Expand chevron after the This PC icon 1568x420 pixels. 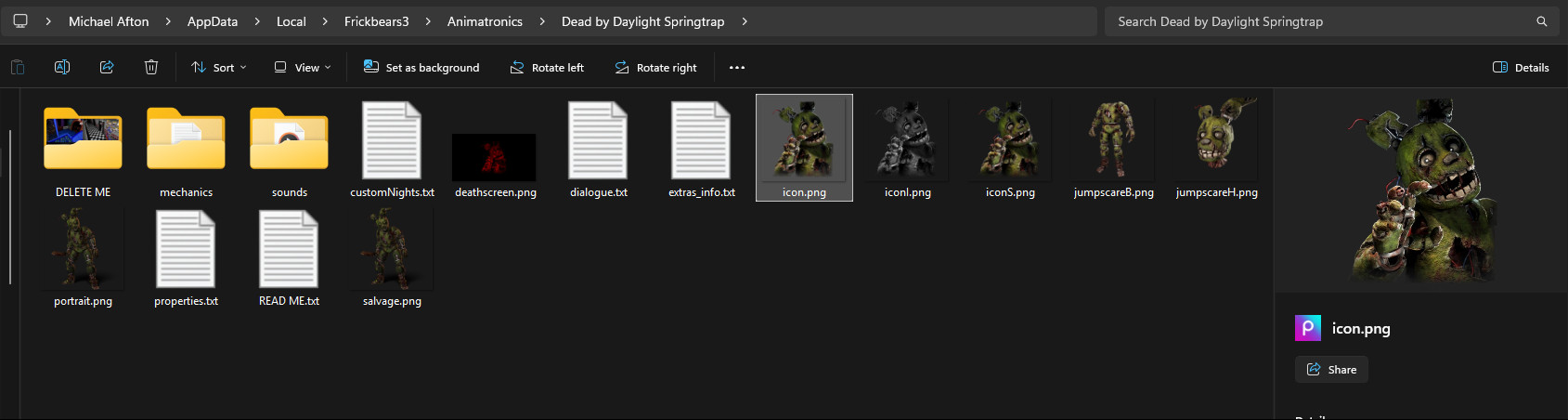point(48,21)
